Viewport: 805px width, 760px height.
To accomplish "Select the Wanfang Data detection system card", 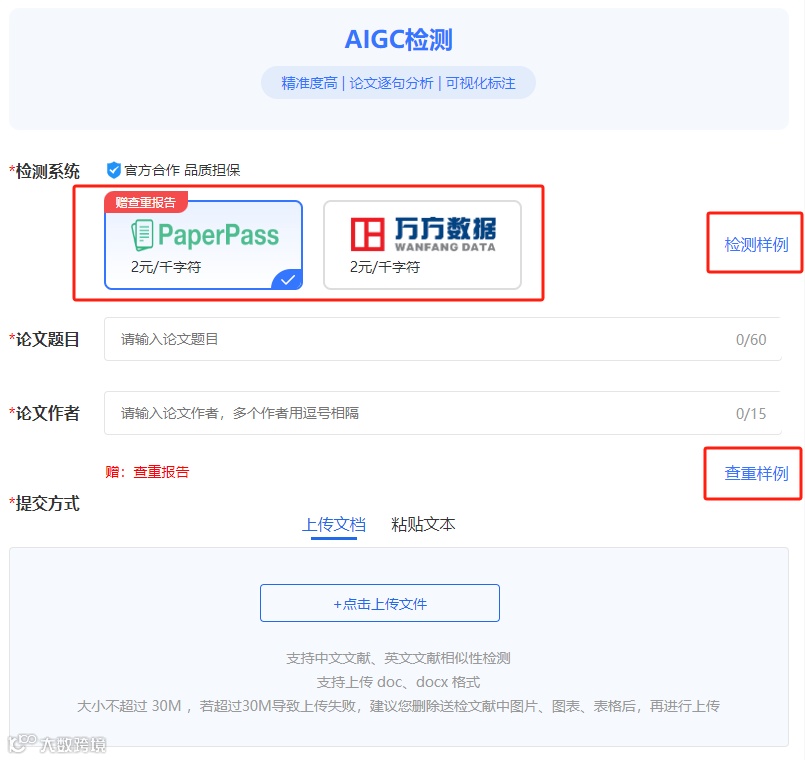I will click(x=422, y=245).
